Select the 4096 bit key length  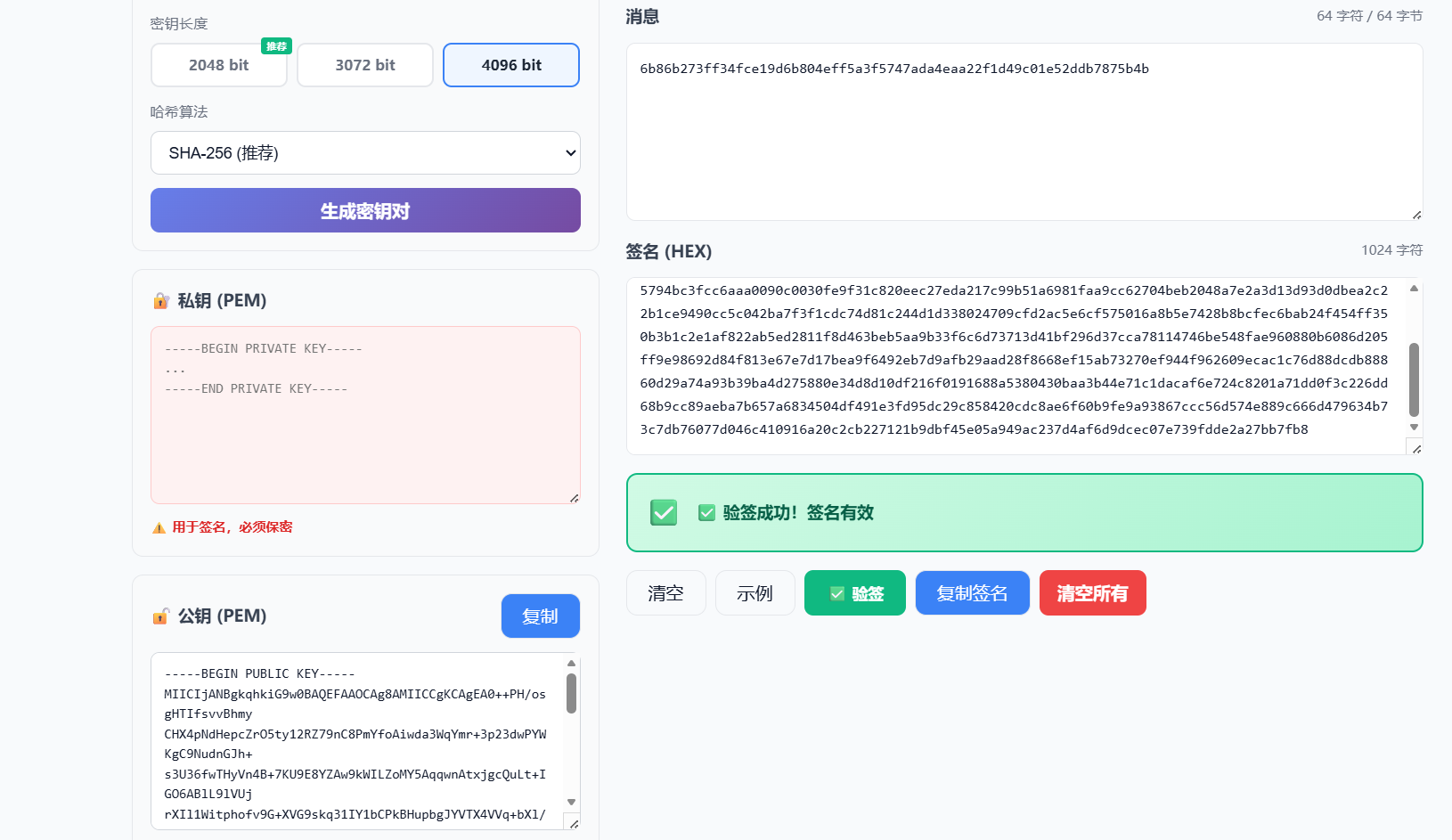(x=511, y=65)
